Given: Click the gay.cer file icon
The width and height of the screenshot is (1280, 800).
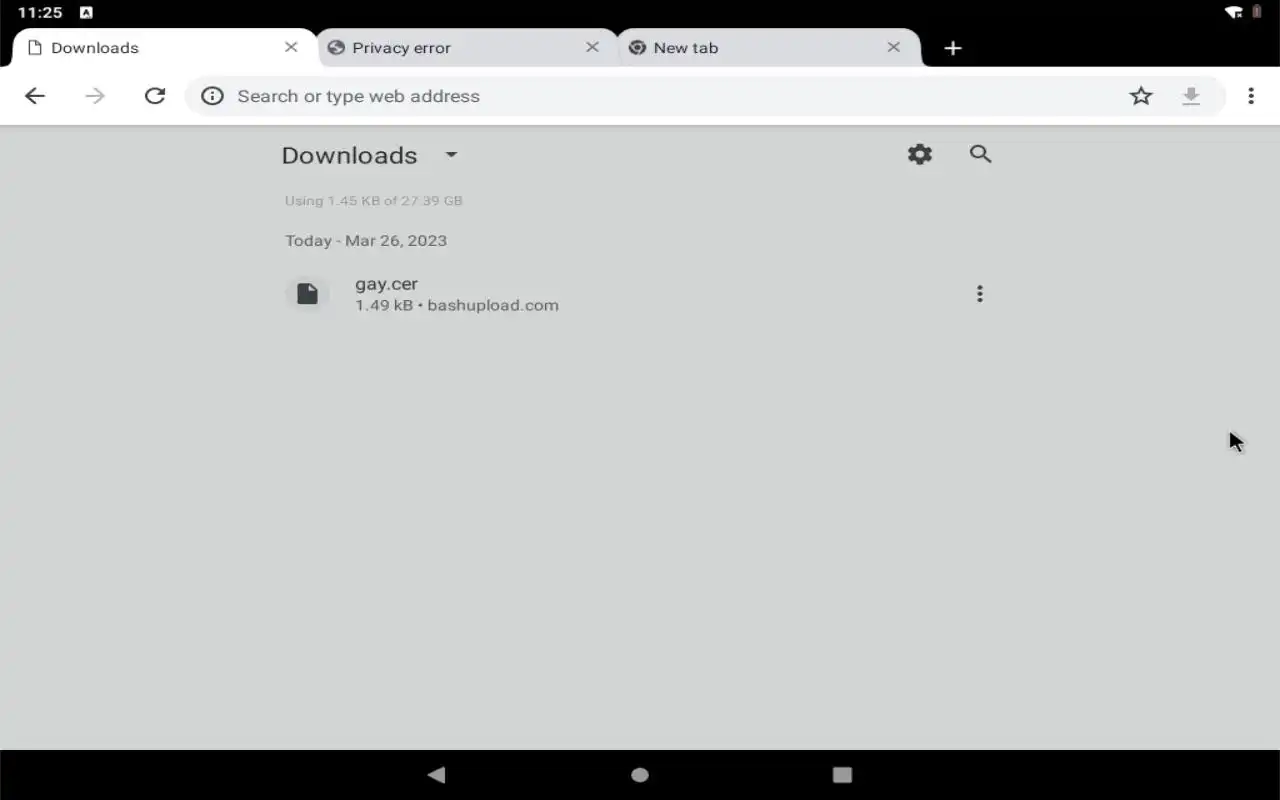Looking at the screenshot, I should [x=307, y=294].
